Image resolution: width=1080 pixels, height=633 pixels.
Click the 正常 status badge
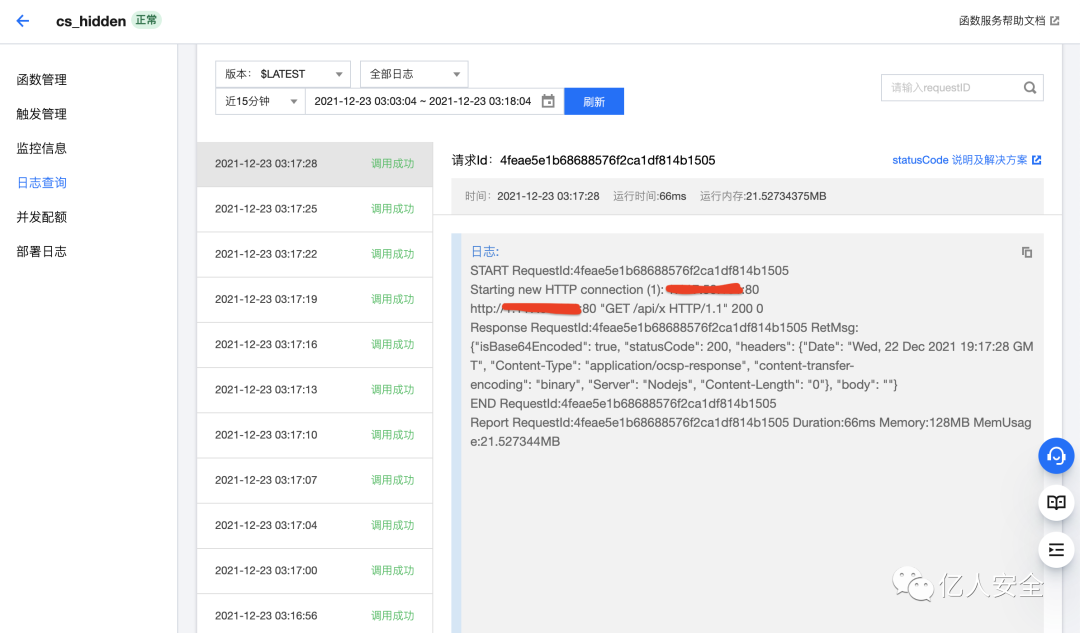146,20
